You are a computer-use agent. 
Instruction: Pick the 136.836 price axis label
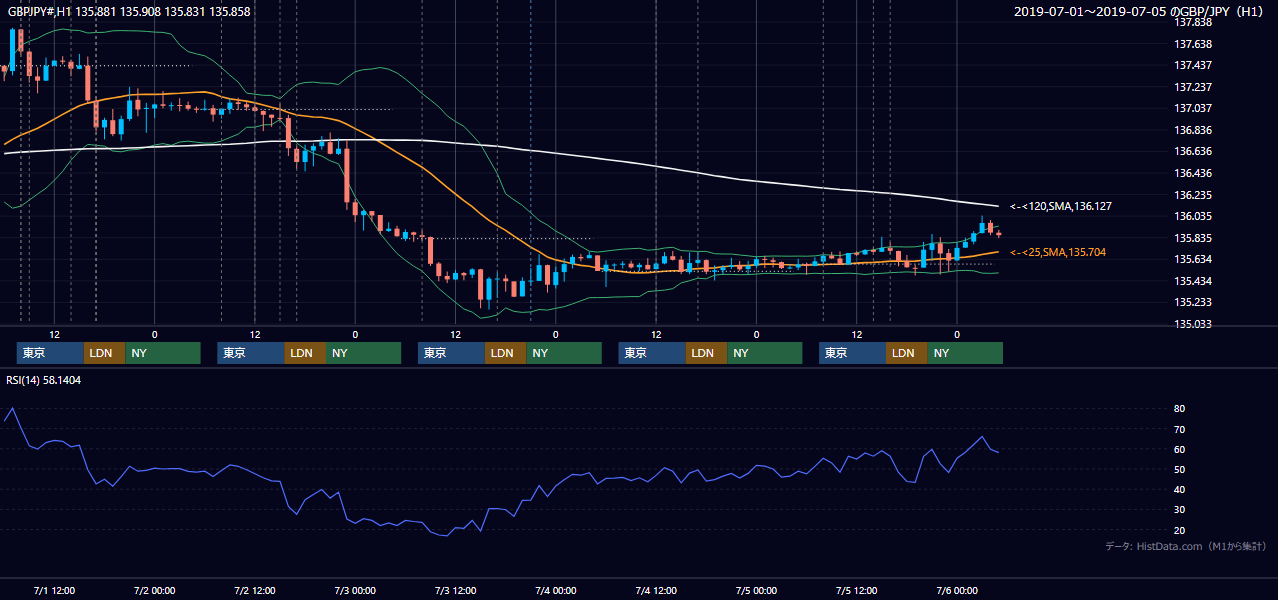pyautogui.click(x=1194, y=130)
